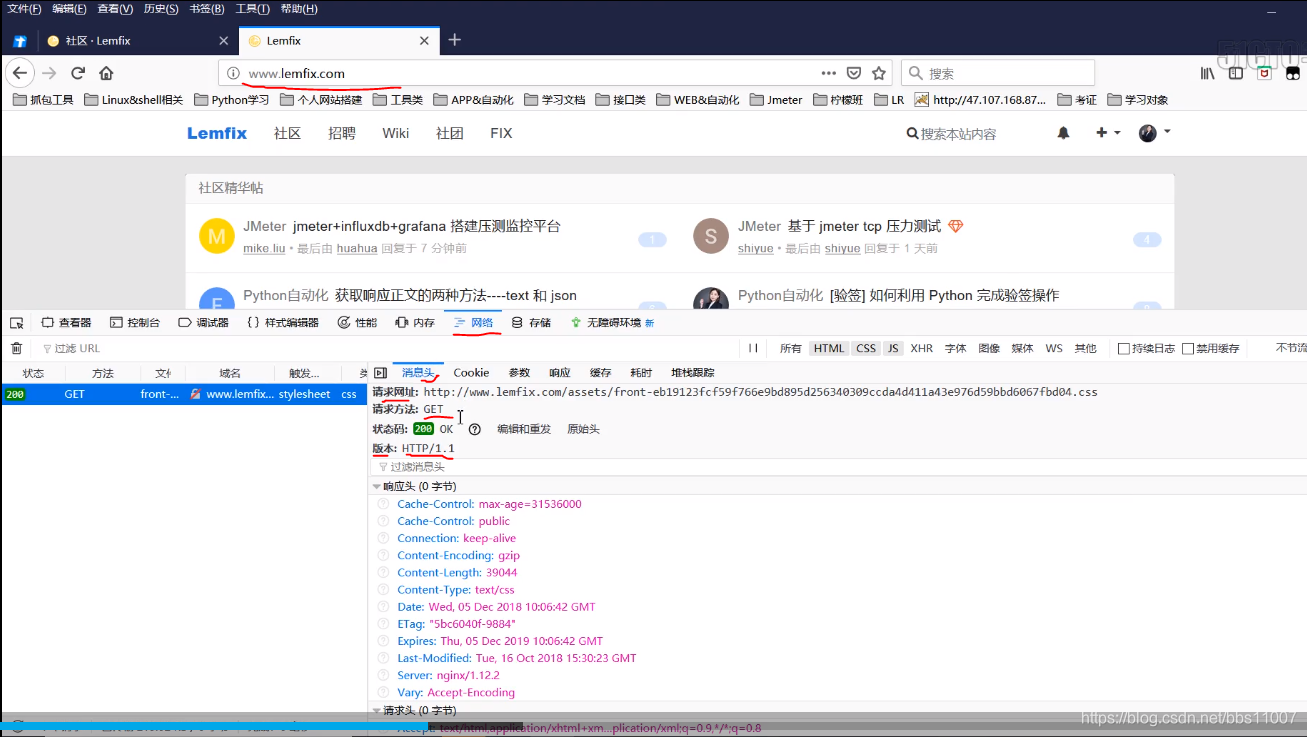The width and height of the screenshot is (1307, 737).
Task: Open the Jmeter bookmarks folder
Action: click(x=776, y=100)
